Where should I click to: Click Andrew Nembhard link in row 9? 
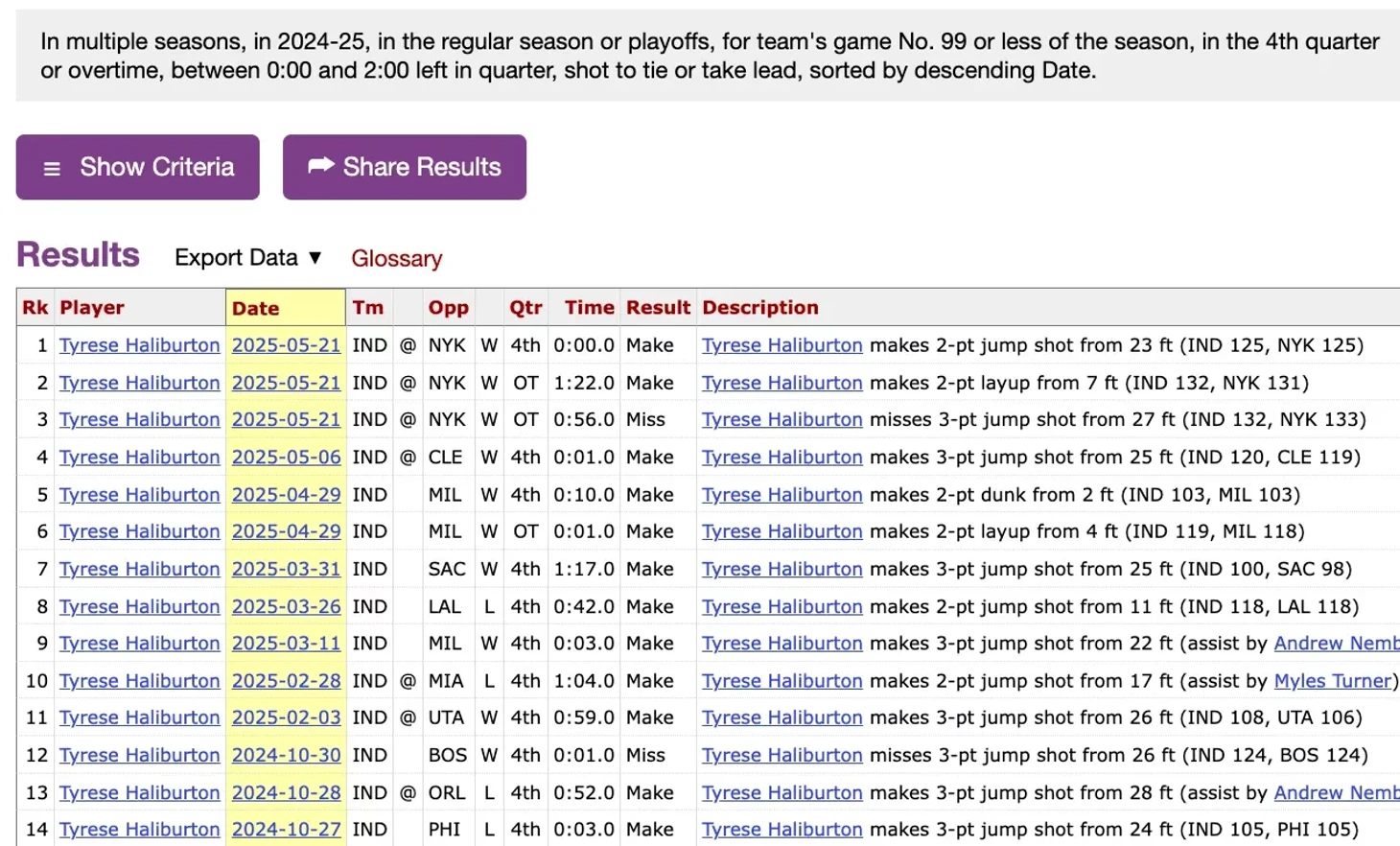1336,644
